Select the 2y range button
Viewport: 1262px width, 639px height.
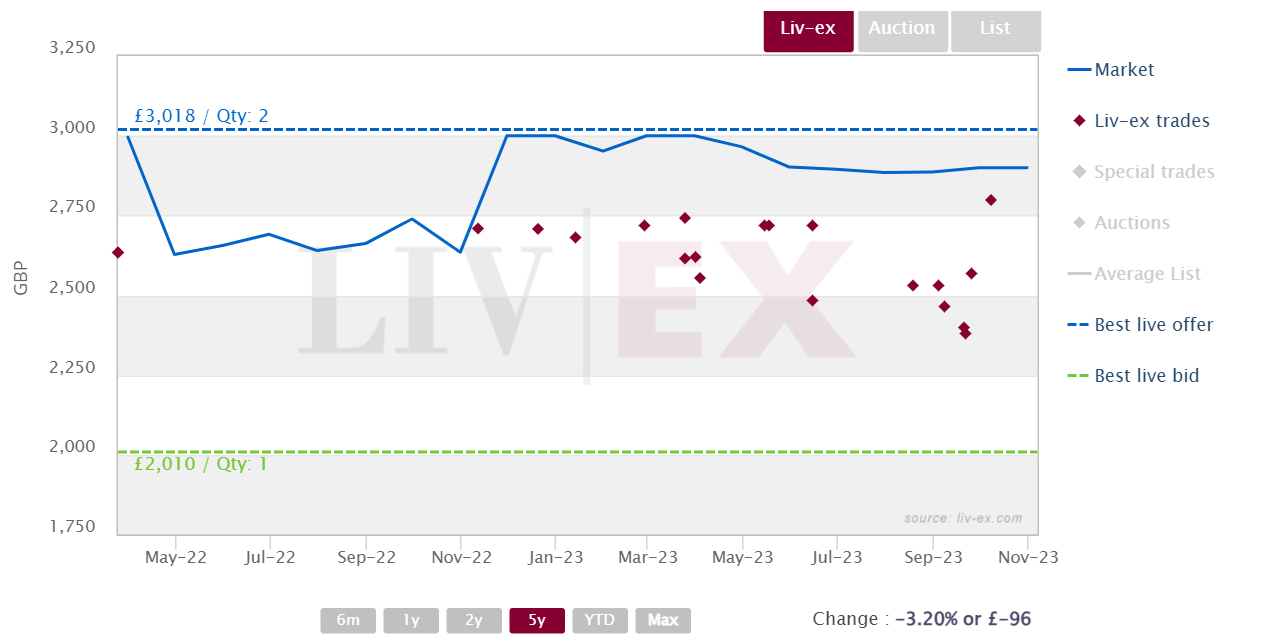click(x=474, y=620)
